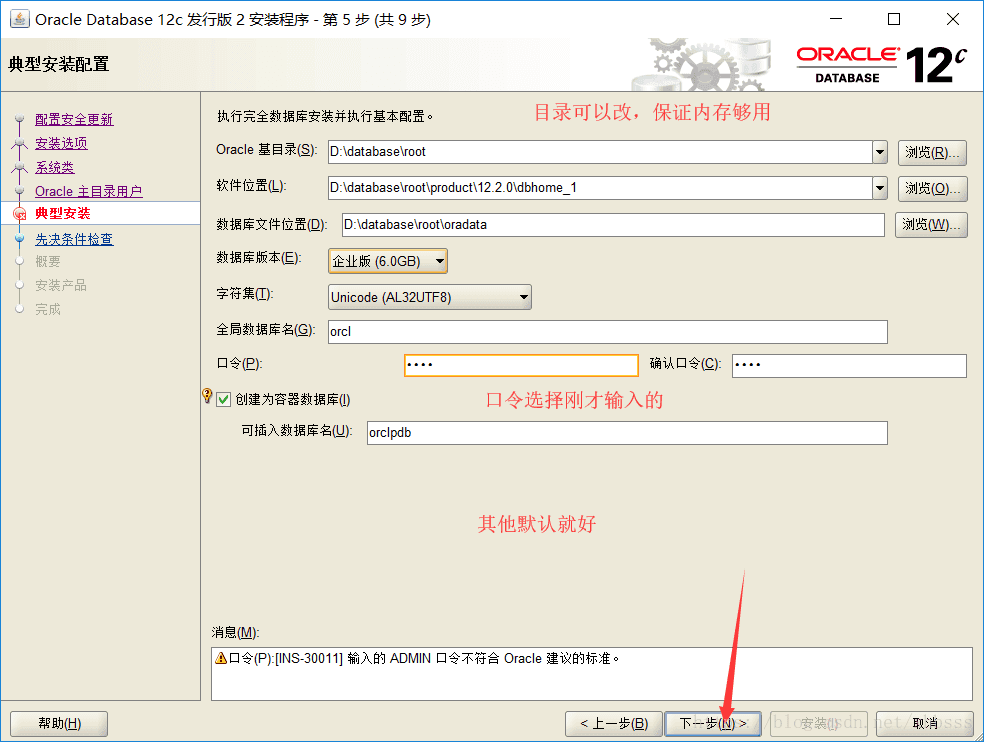Image resolution: width=984 pixels, height=742 pixels.
Task: Click the 安装产品 step label
Action: pyautogui.click(x=61, y=285)
